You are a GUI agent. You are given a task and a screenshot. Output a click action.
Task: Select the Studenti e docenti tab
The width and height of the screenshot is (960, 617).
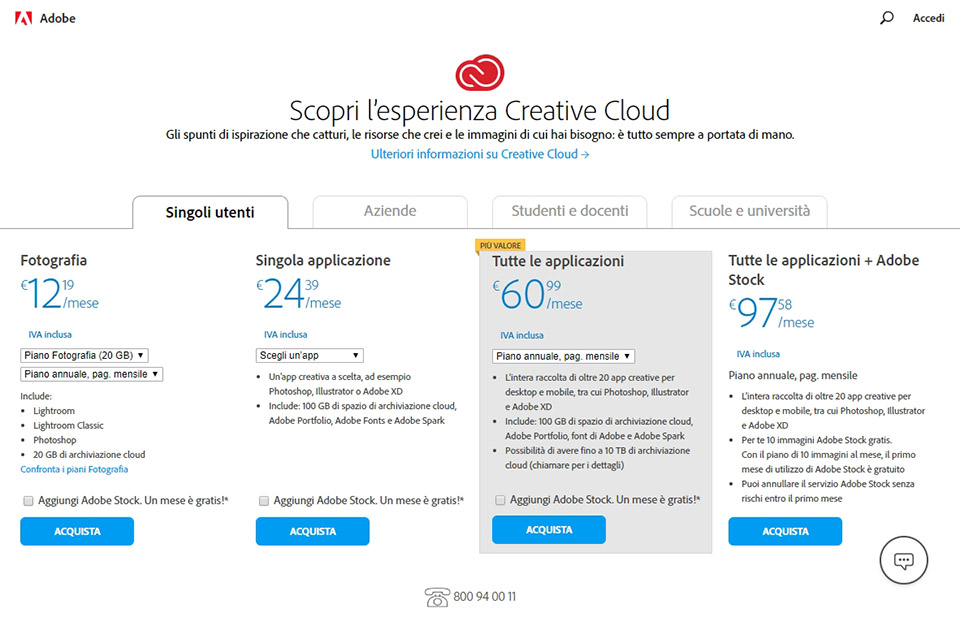[x=570, y=211]
